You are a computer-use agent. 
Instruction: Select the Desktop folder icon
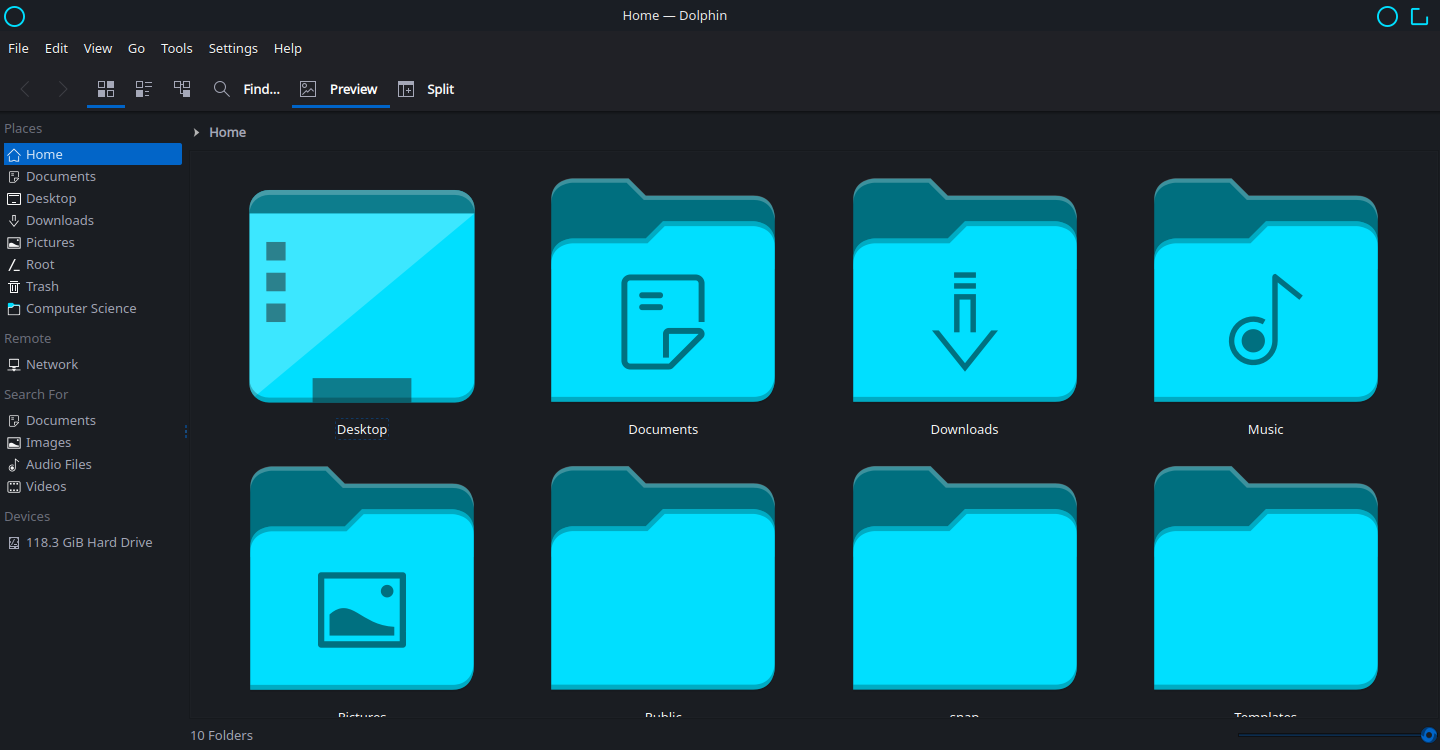pos(362,296)
